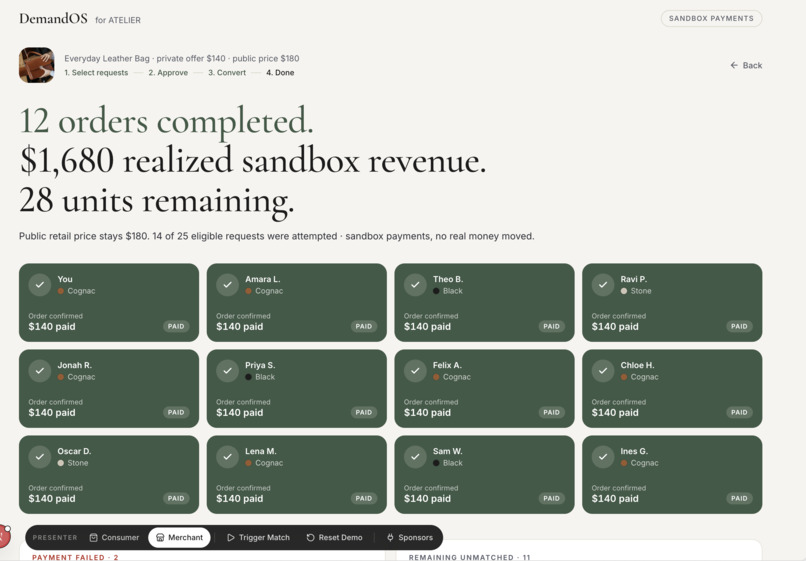Screen dimensions: 806x561
Task: Click the name 'Sam W.'
Action: [x=448, y=451]
